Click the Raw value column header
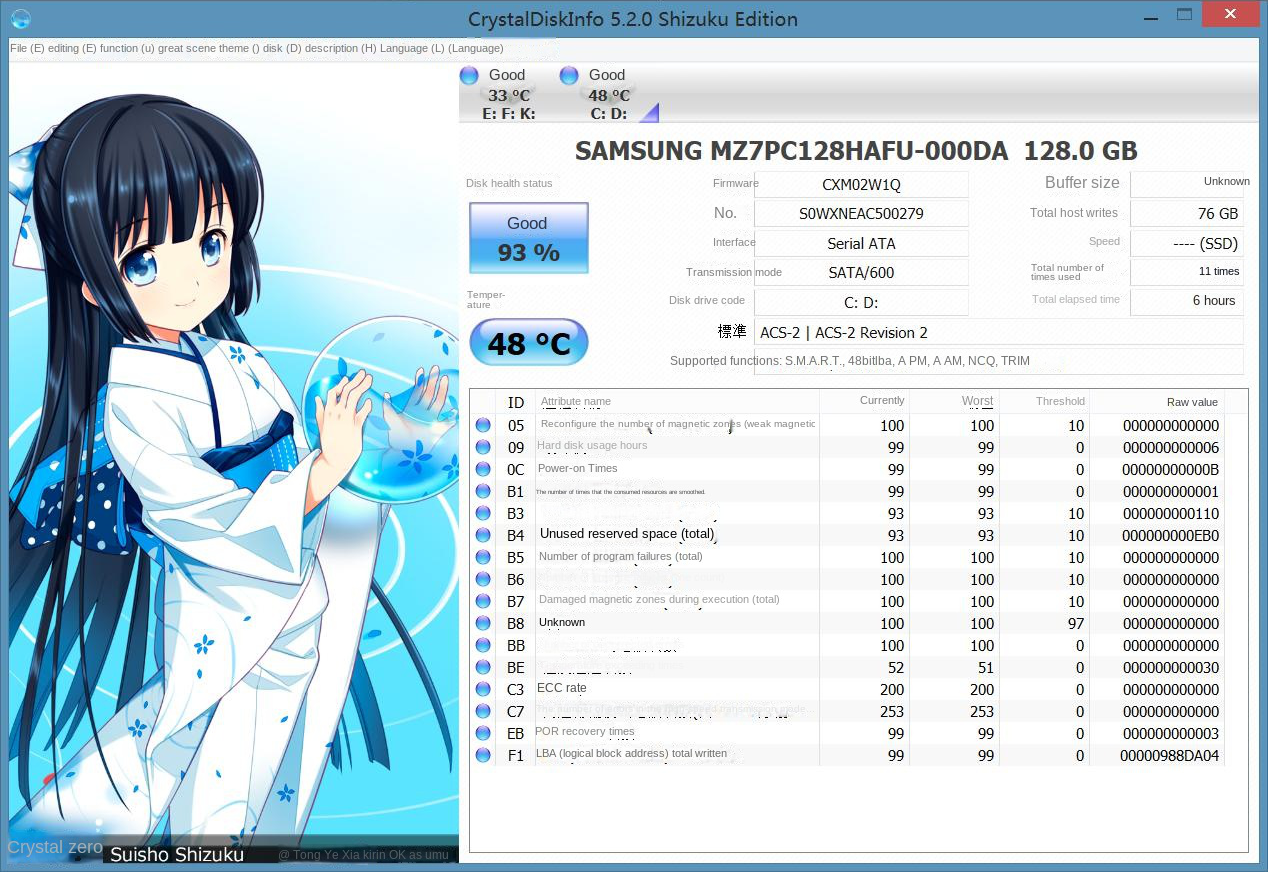The width and height of the screenshot is (1268, 872). point(1157,401)
